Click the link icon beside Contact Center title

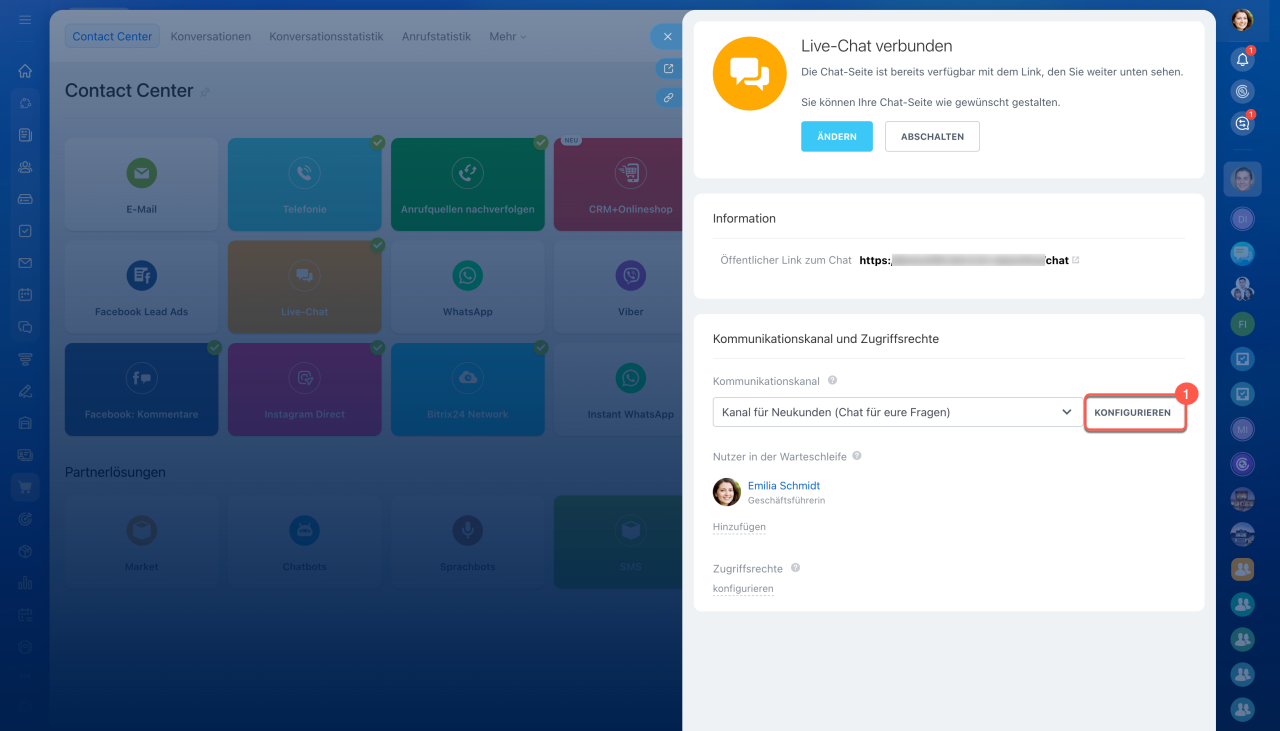click(x=205, y=92)
